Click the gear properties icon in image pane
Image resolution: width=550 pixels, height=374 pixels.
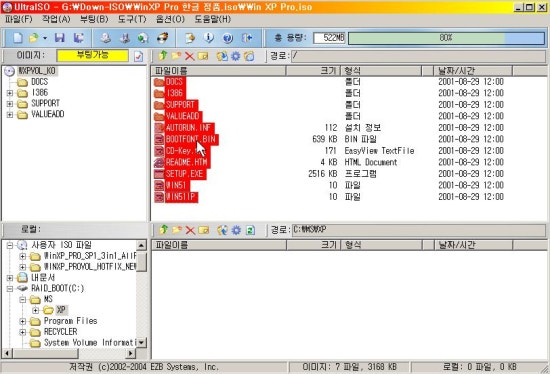[x=236, y=56]
